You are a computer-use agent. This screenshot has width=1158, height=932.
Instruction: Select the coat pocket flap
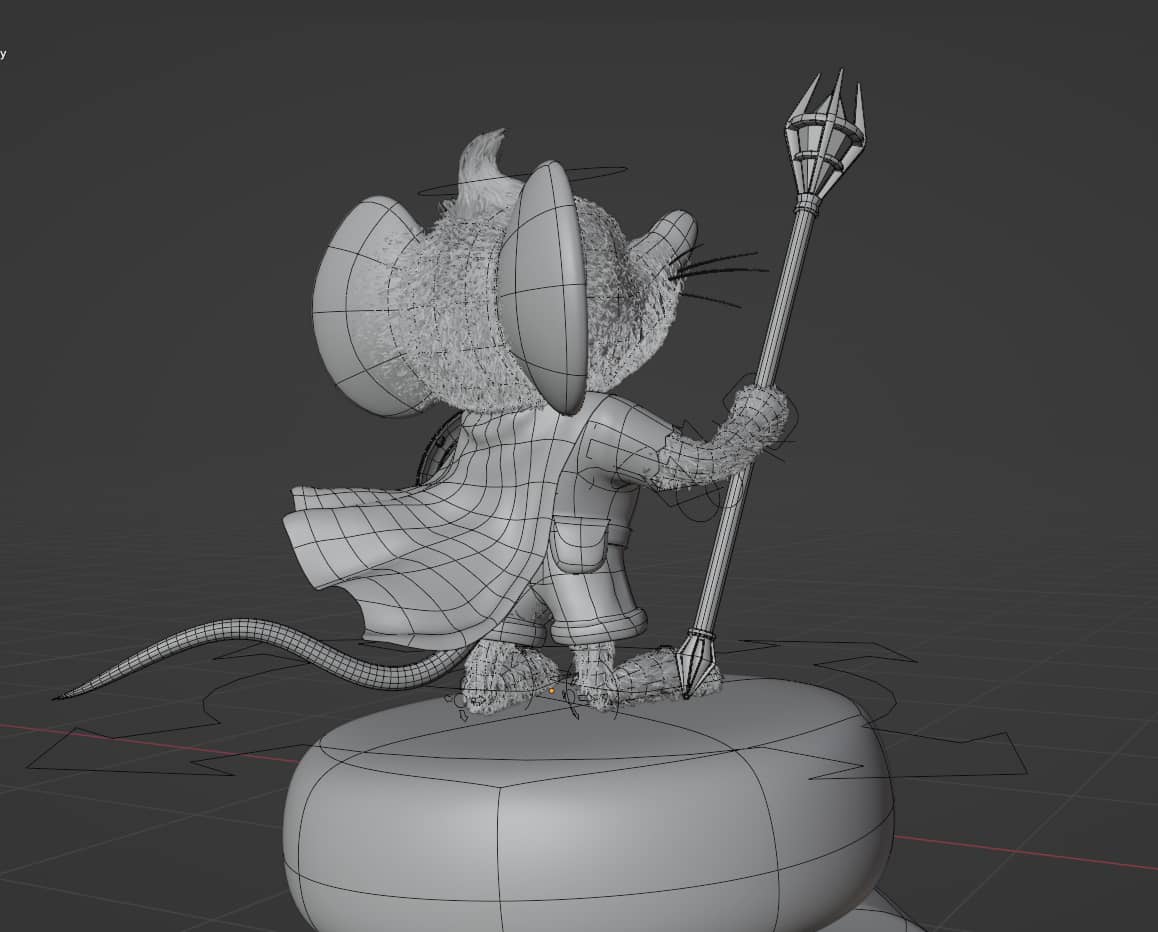(x=581, y=542)
